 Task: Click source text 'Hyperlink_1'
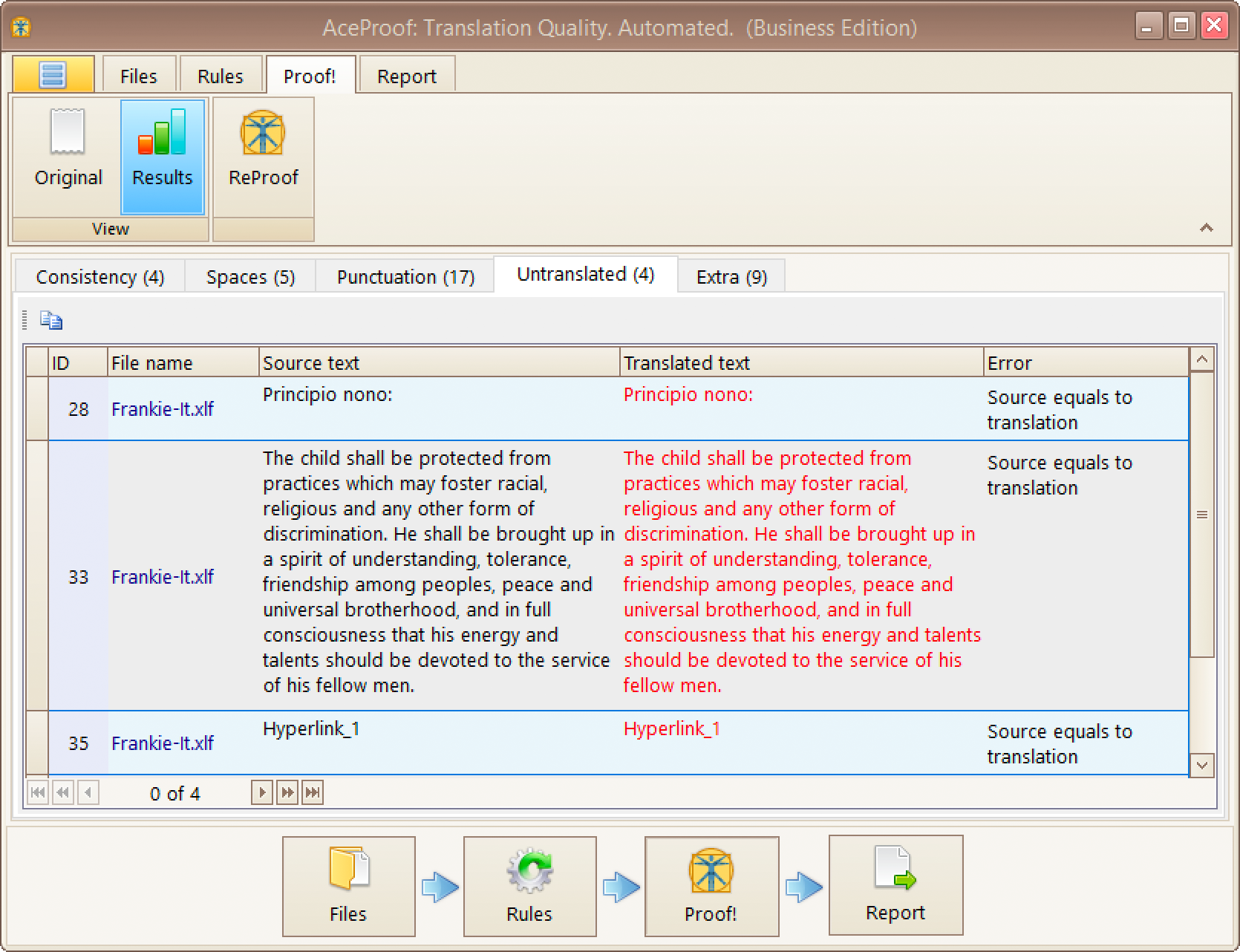click(x=311, y=728)
